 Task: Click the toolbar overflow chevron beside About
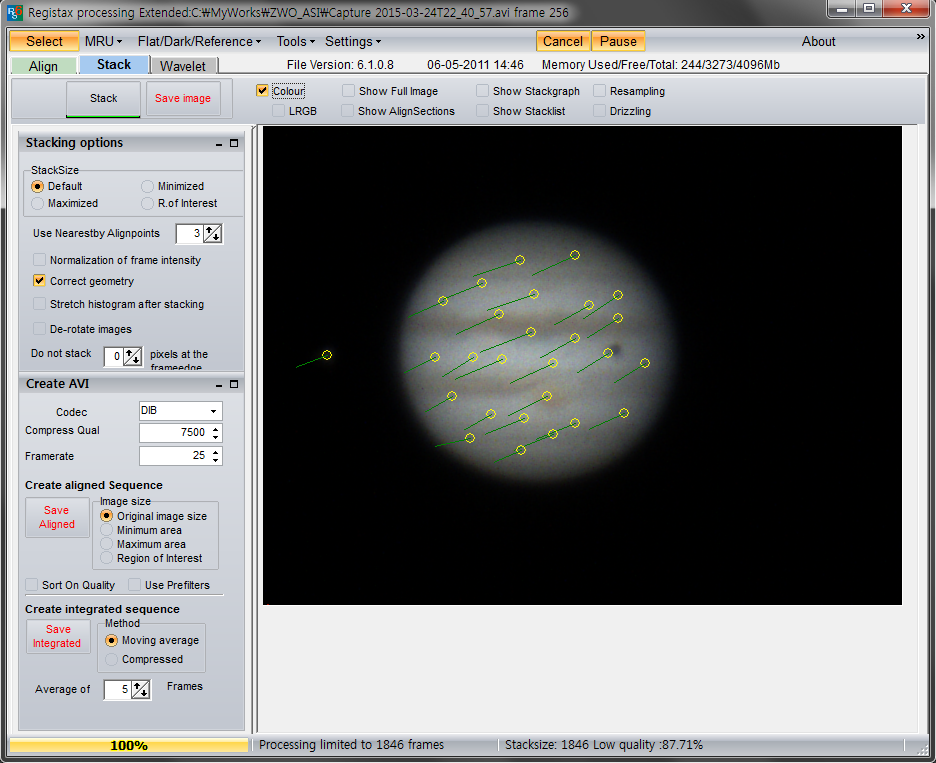pos(920,37)
